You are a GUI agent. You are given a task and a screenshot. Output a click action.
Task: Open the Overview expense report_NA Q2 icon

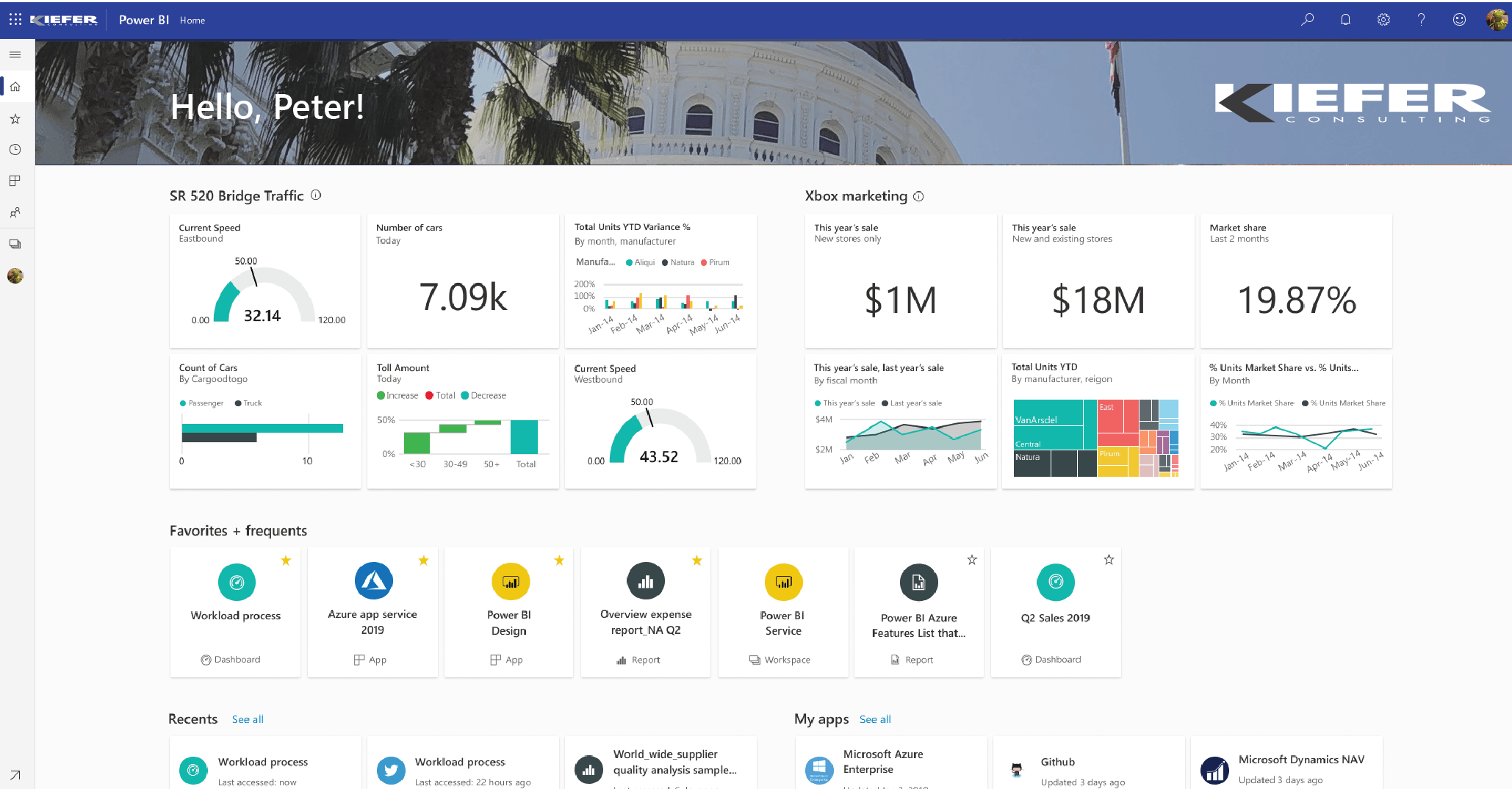[646, 581]
